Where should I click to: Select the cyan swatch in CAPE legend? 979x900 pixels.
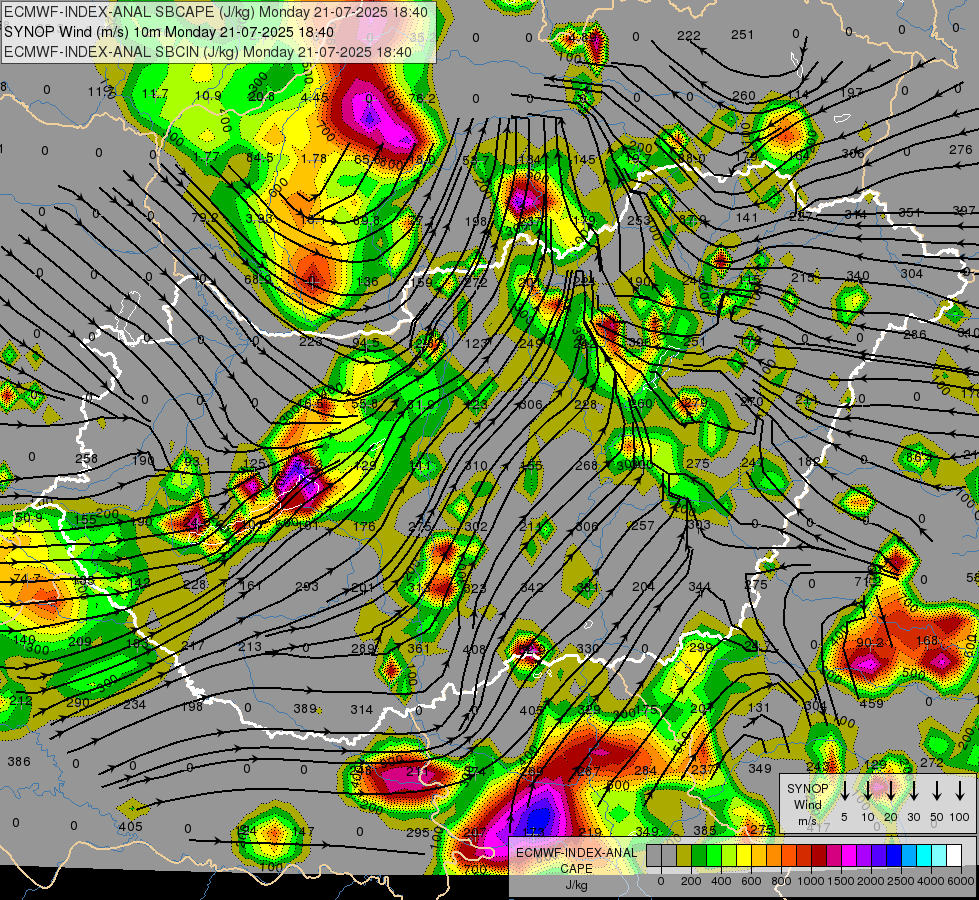click(x=924, y=855)
